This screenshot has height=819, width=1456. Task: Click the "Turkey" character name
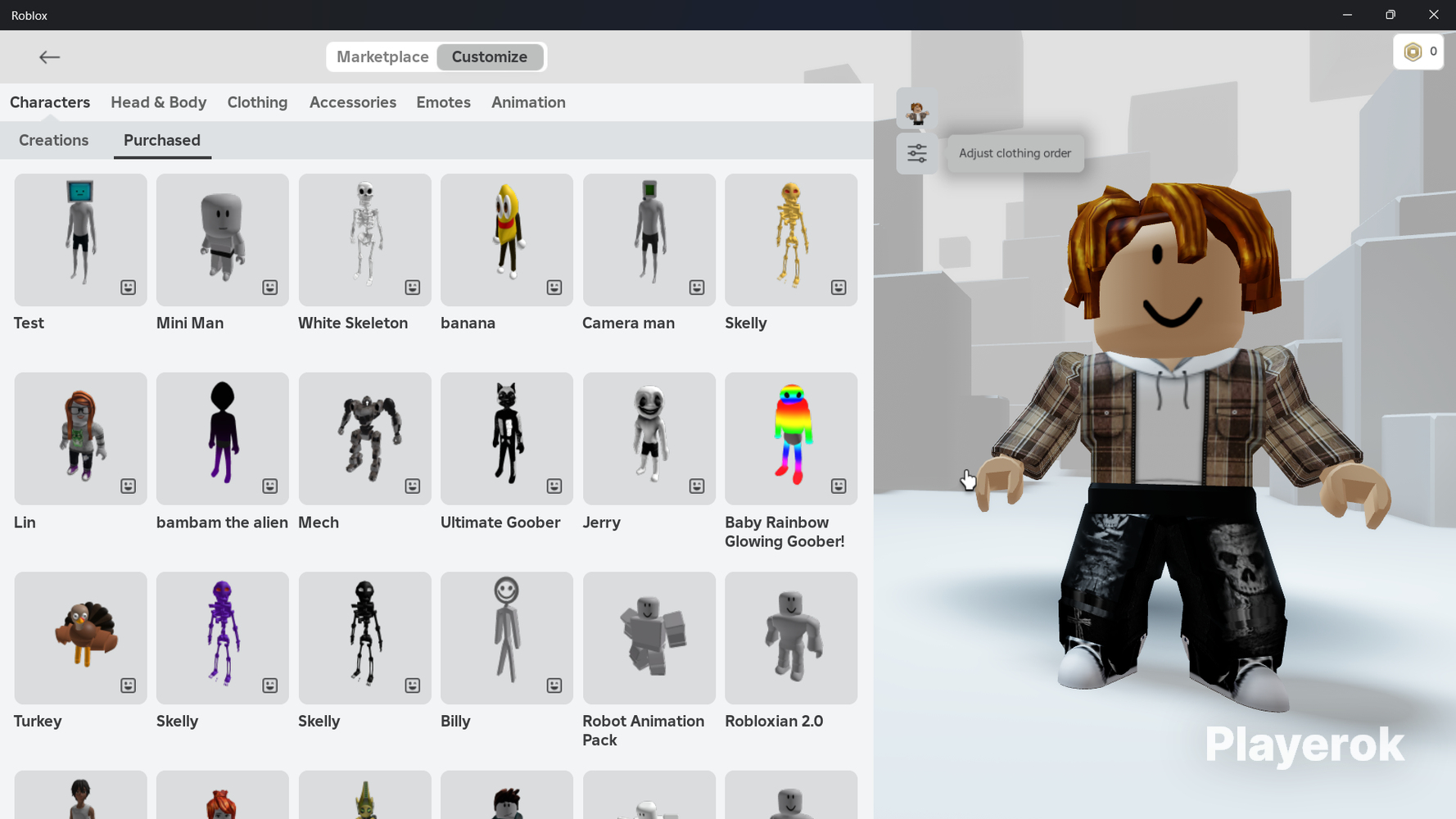[x=38, y=722]
